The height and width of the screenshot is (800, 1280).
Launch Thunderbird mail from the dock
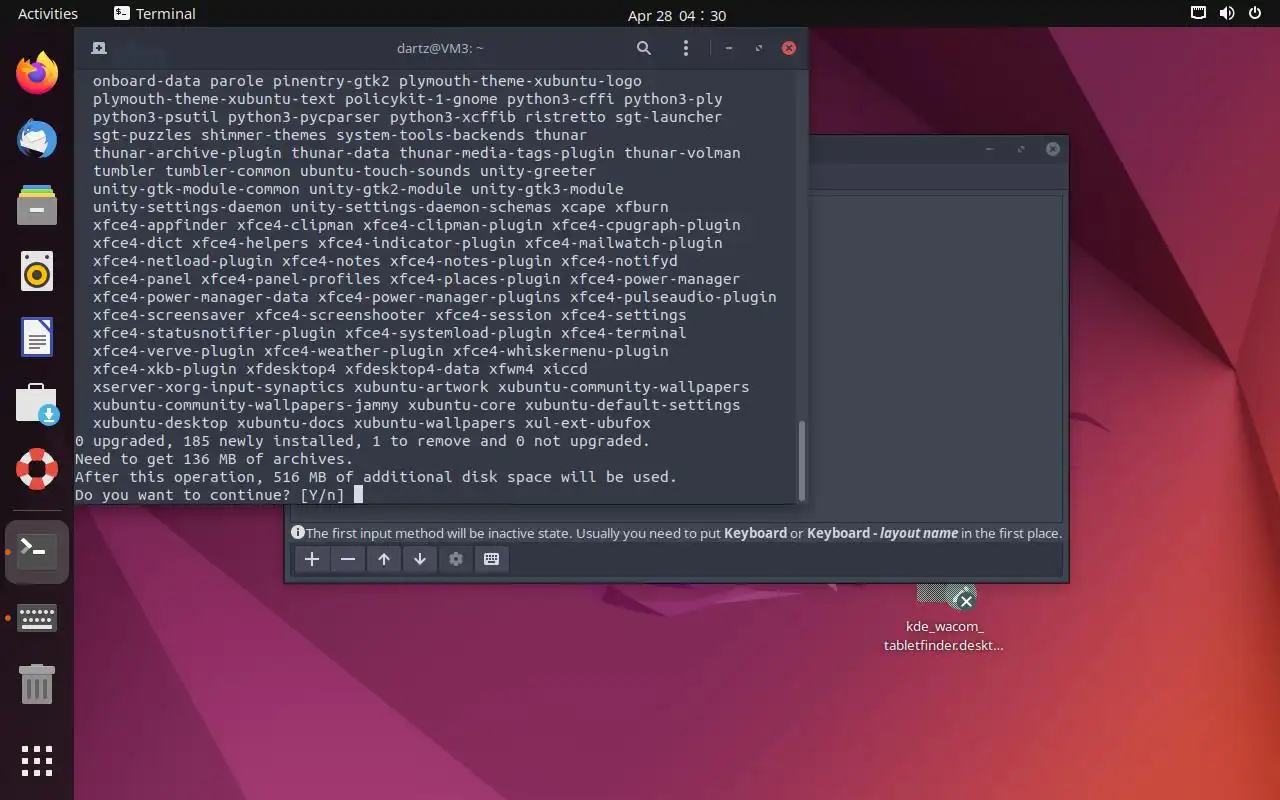coord(37,139)
